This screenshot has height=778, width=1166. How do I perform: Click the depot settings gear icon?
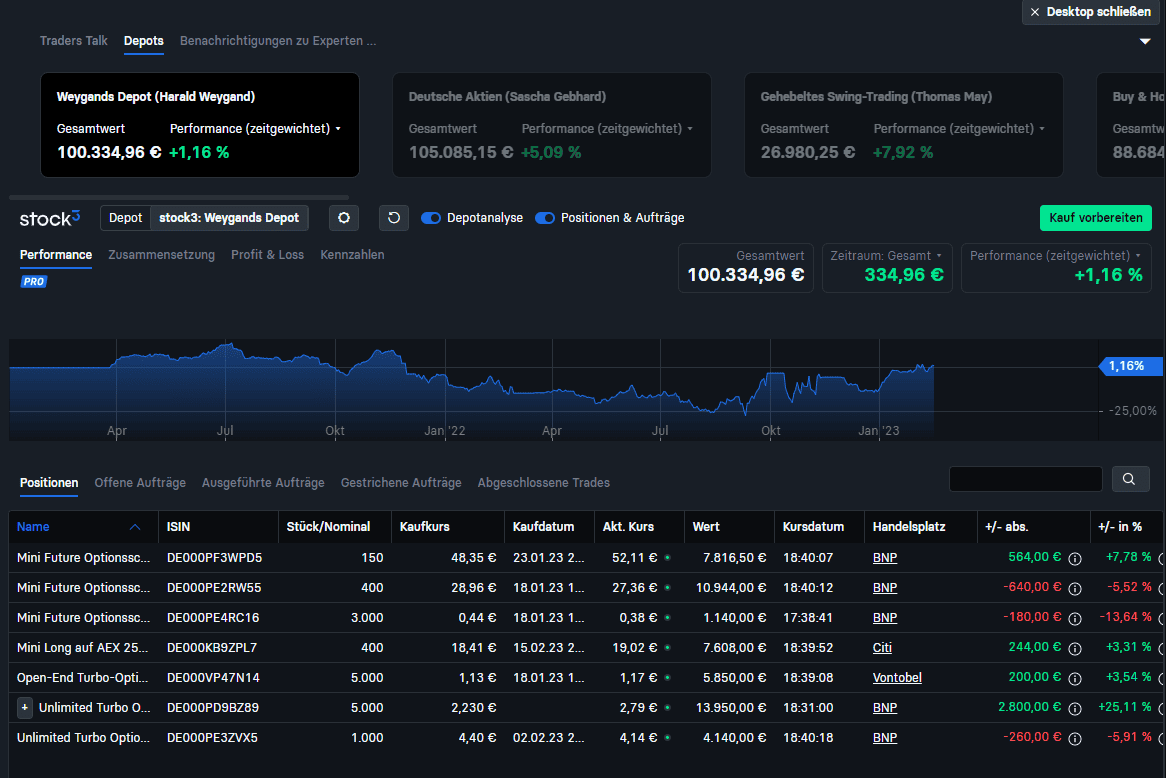coord(344,218)
